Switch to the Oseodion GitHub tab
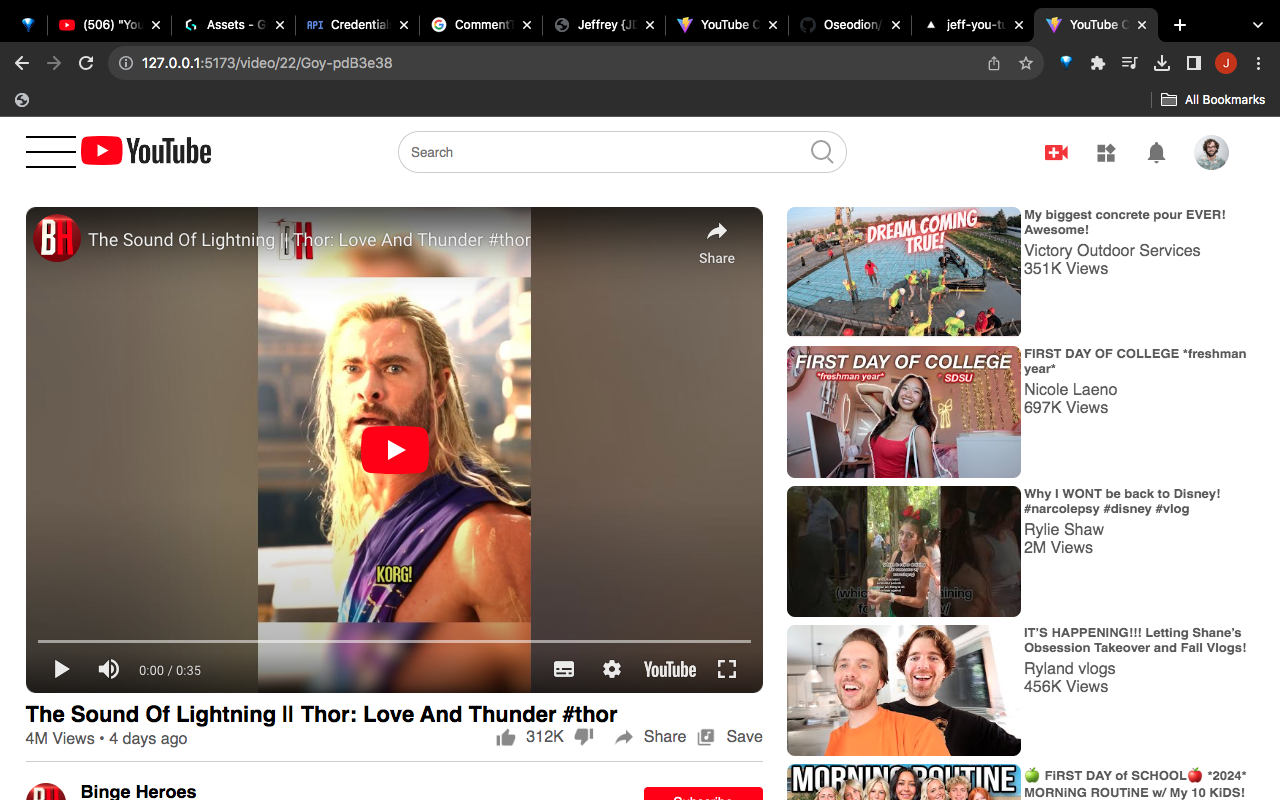 [x=850, y=25]
